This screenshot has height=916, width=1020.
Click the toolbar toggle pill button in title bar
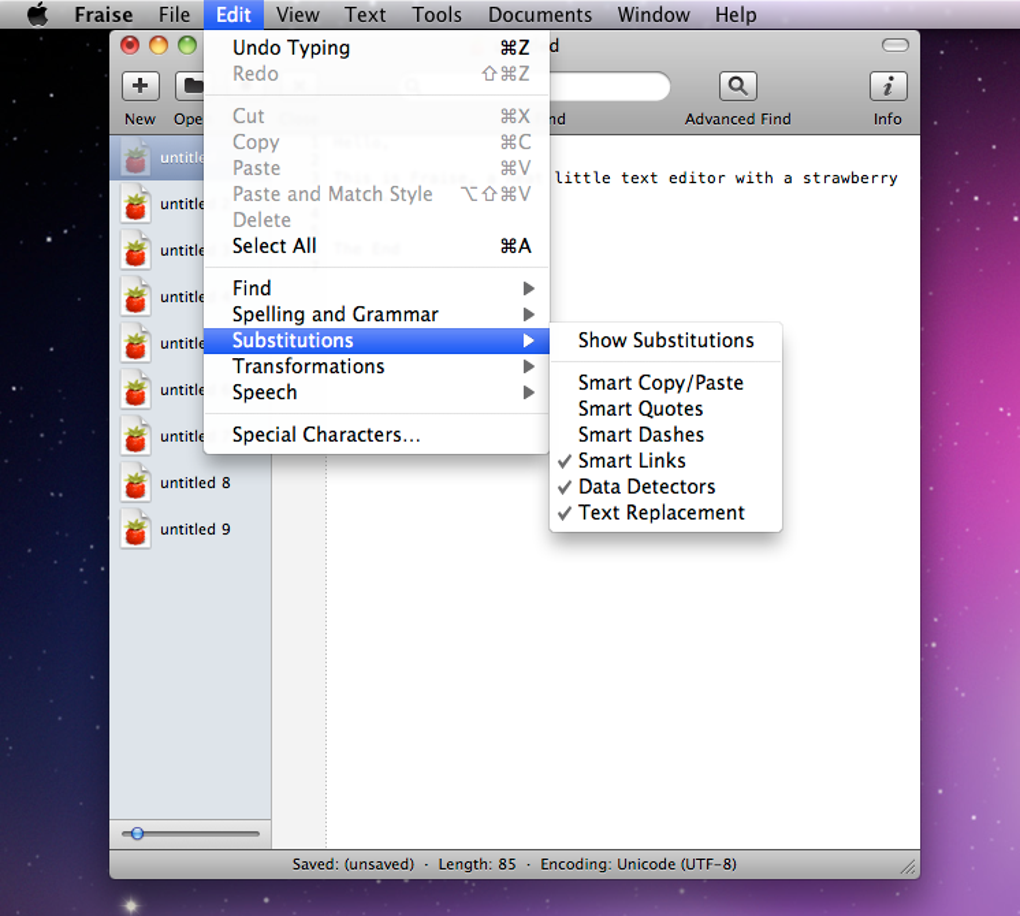tap(895, 45)
